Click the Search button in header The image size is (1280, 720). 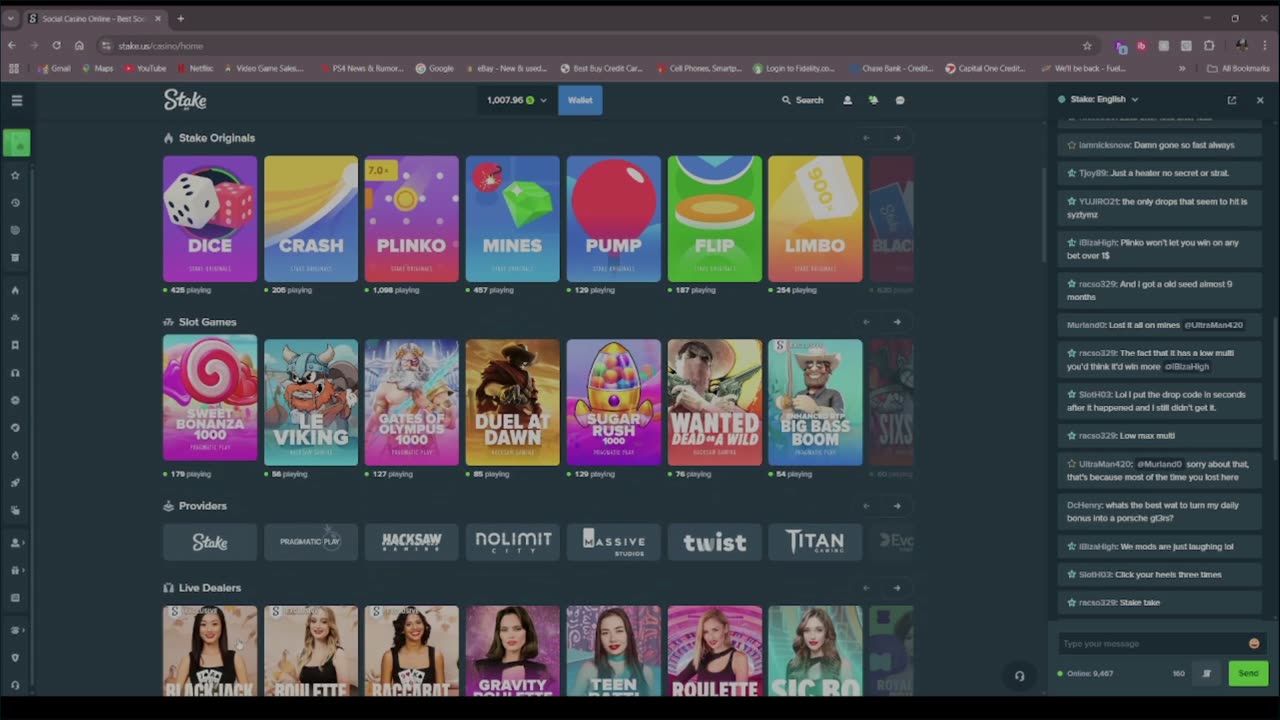[x=803, y=100]
